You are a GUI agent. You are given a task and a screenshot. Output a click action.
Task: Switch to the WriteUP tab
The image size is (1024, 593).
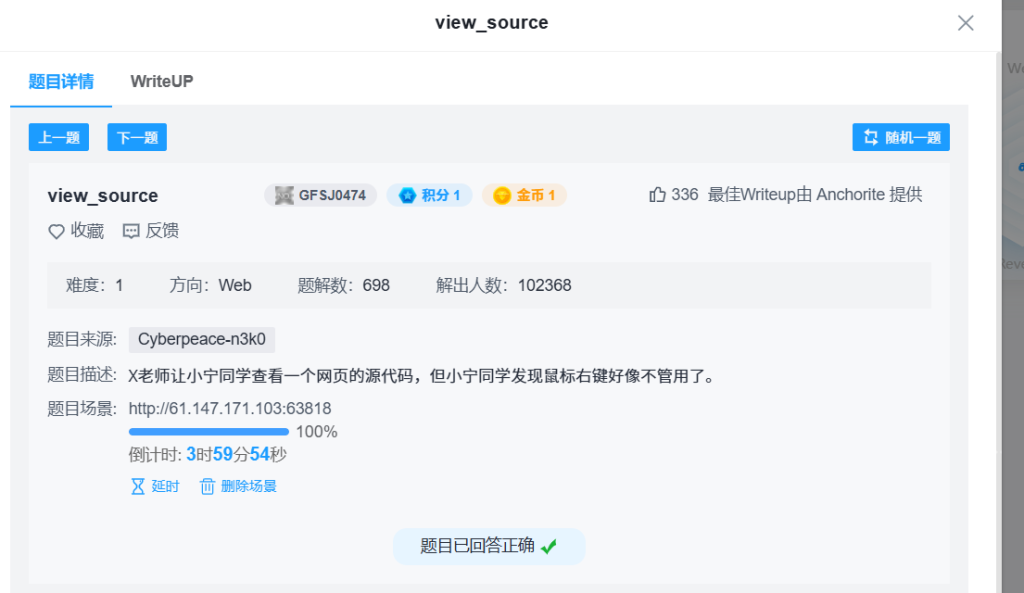point(162,81)
